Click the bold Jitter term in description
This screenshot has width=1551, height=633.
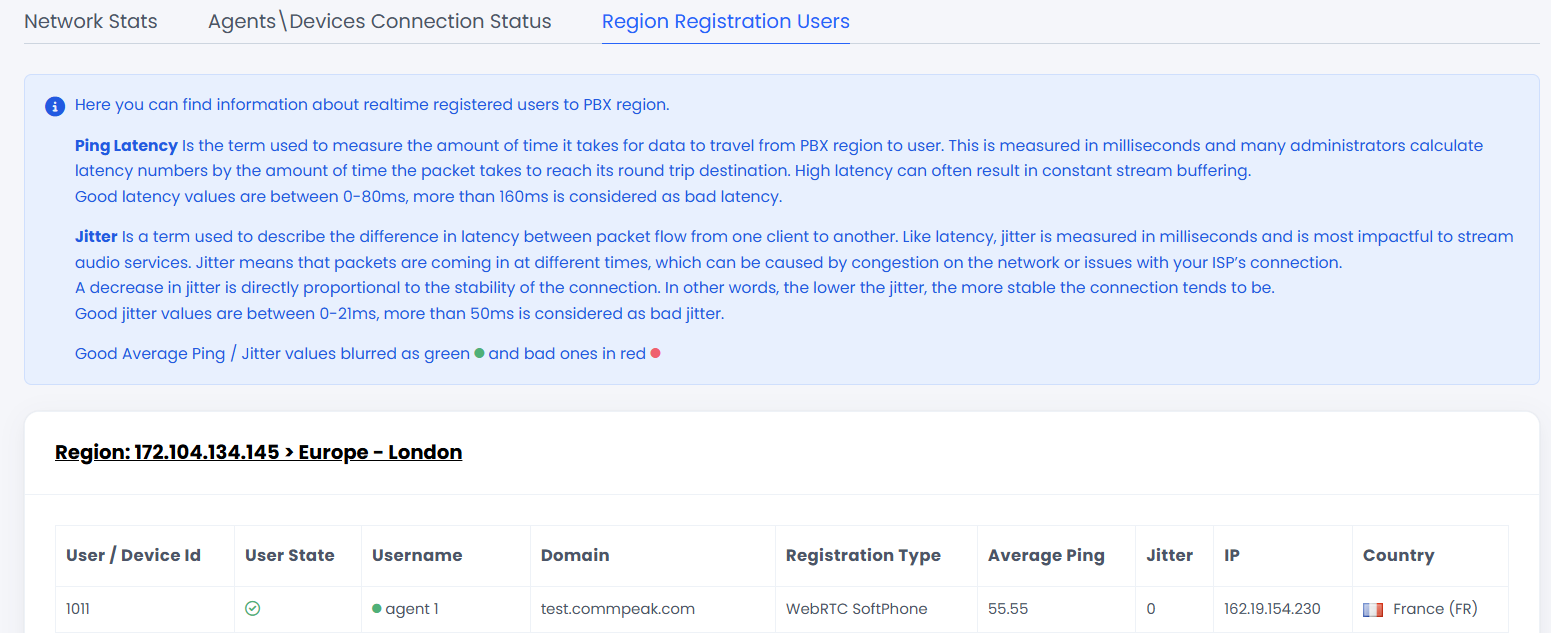point(96,237)
